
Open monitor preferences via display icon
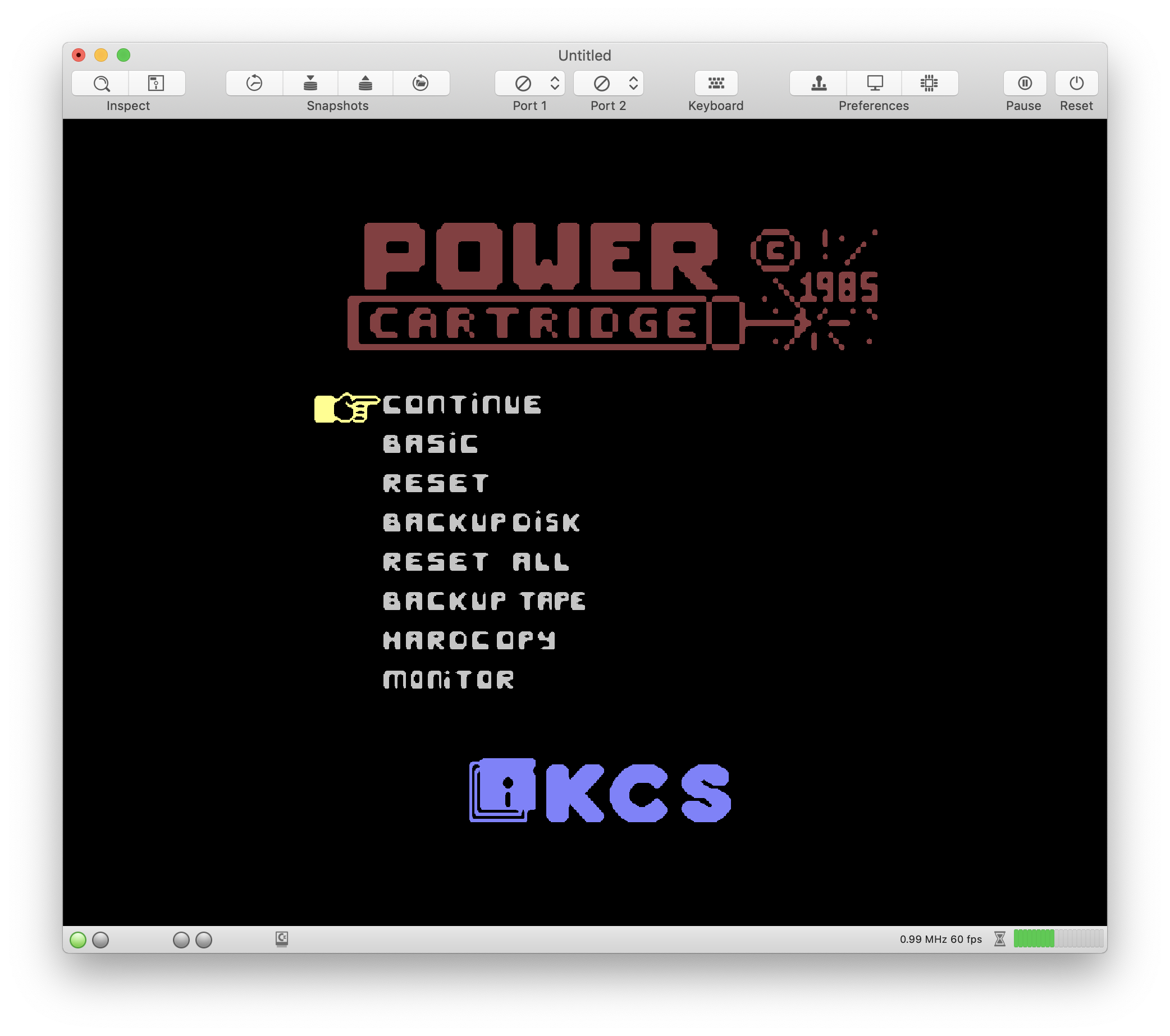pos(875,84)
